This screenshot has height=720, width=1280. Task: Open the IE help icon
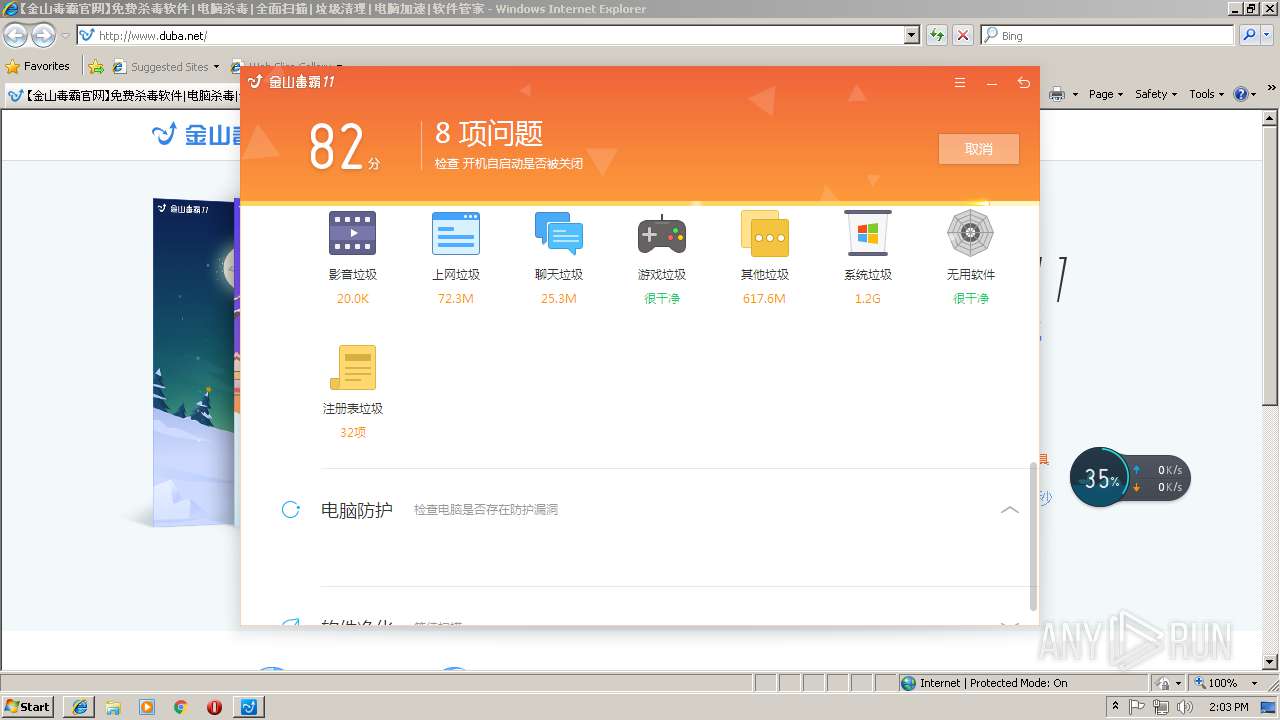coord(1241,94)
